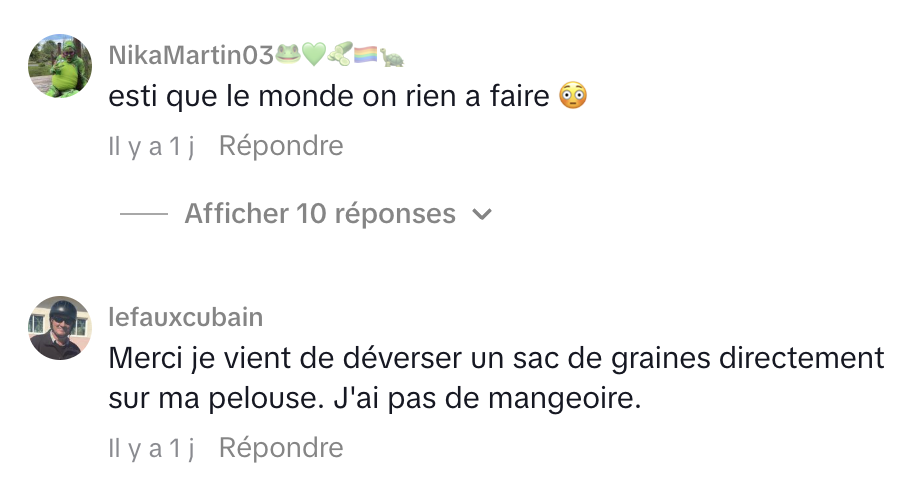906x478 pixels.
Task: Click the green heart emoji in username
Action: (314, 55)
